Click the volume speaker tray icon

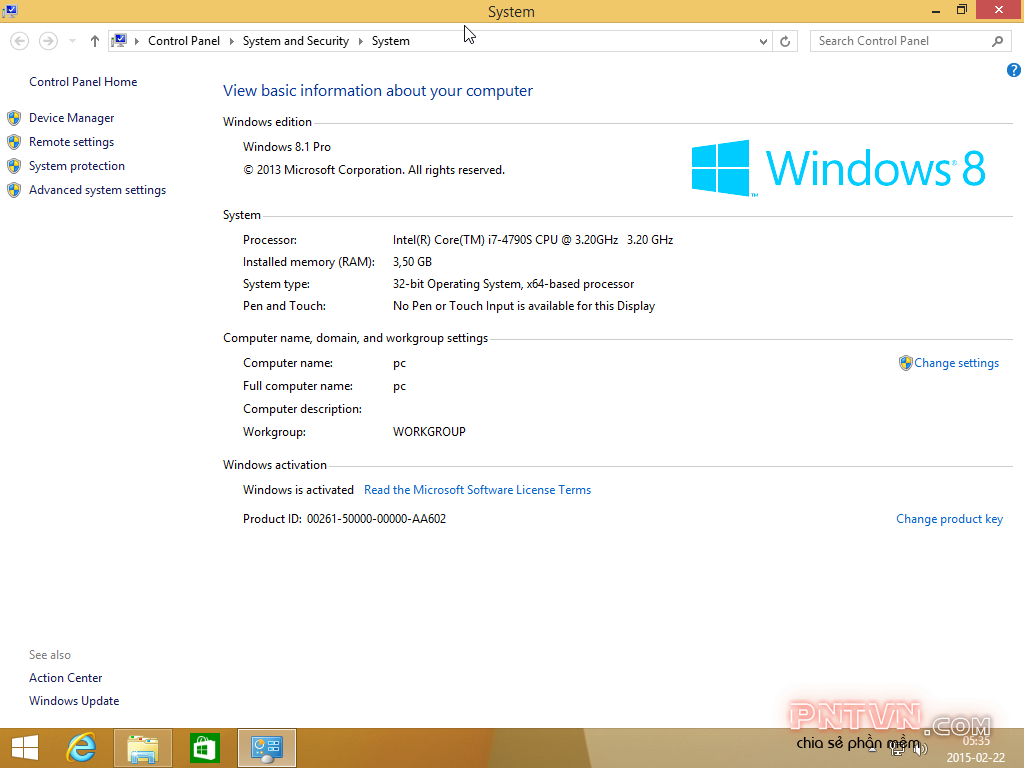pyautogui.click(x=922, y=749)
